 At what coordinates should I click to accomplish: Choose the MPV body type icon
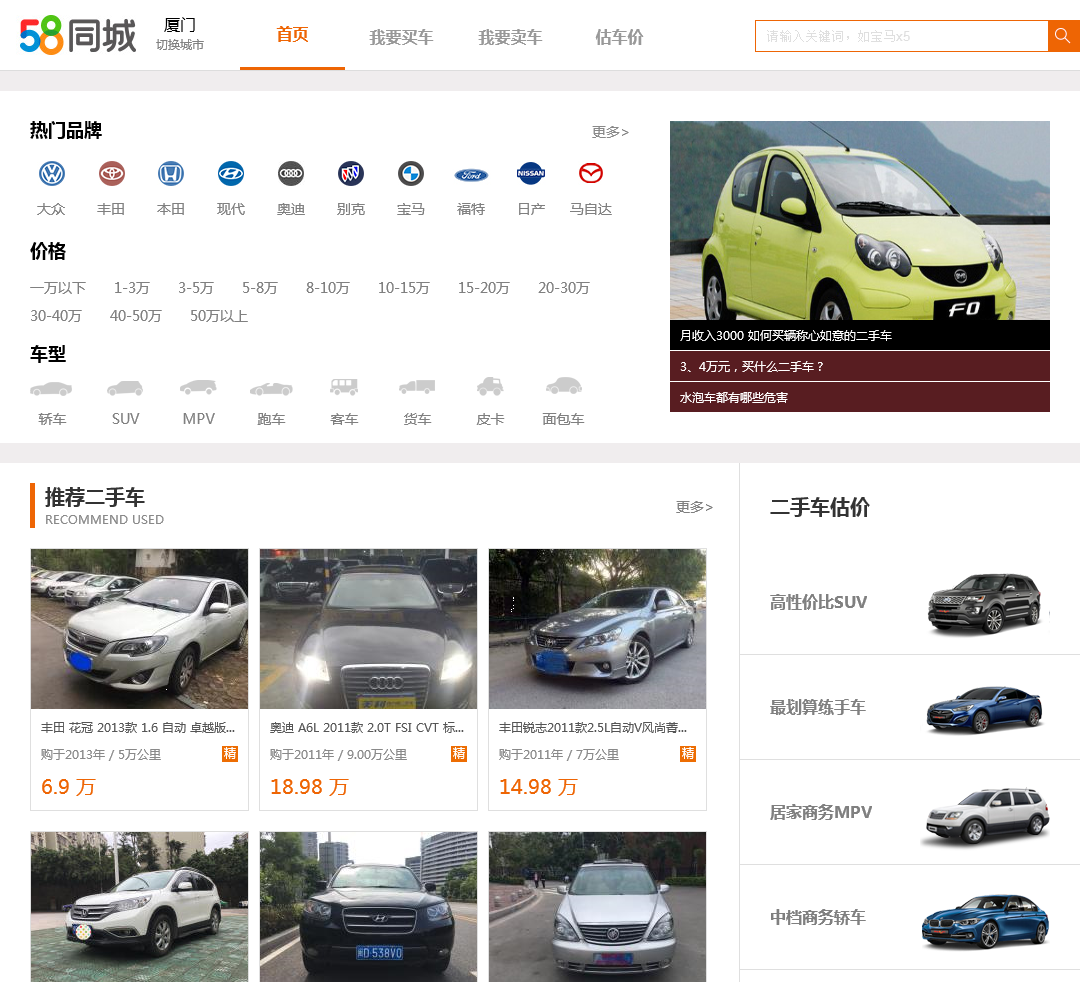[198, 387]
